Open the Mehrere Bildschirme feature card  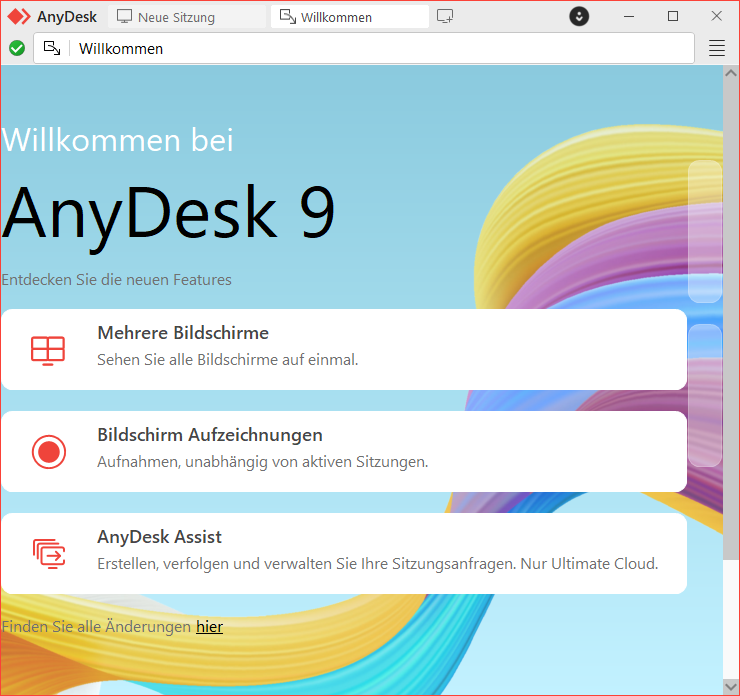point(344,350)
